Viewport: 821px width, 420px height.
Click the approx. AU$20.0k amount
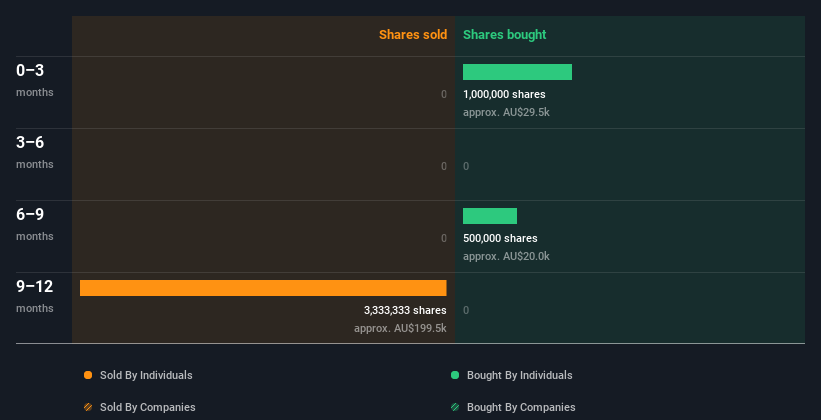pyautogui.click(x=506, y=256)
